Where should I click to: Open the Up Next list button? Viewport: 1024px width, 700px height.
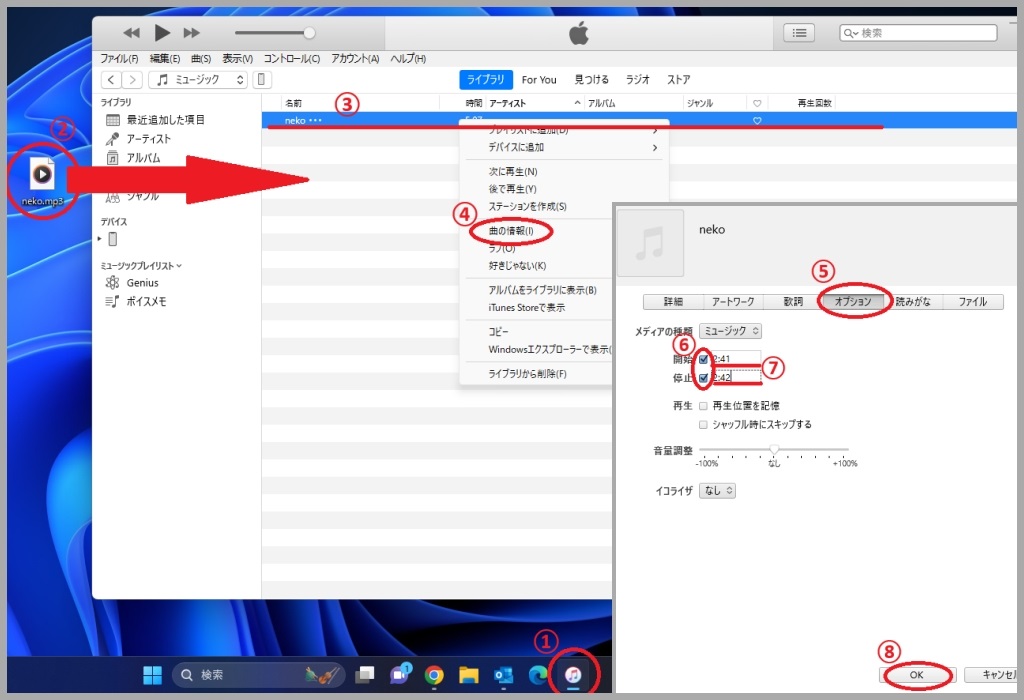799,33
